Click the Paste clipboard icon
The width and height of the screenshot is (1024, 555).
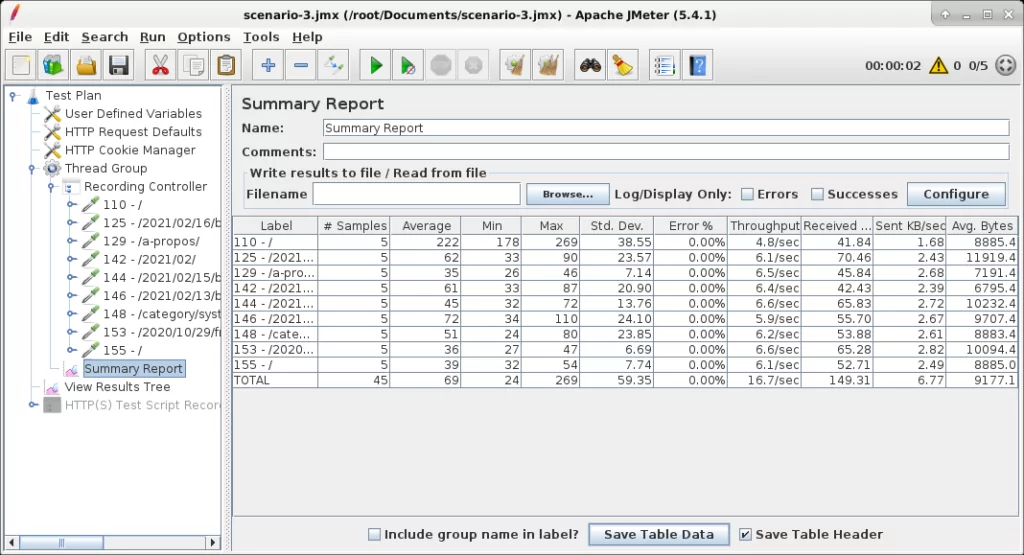tap(226, 65)
